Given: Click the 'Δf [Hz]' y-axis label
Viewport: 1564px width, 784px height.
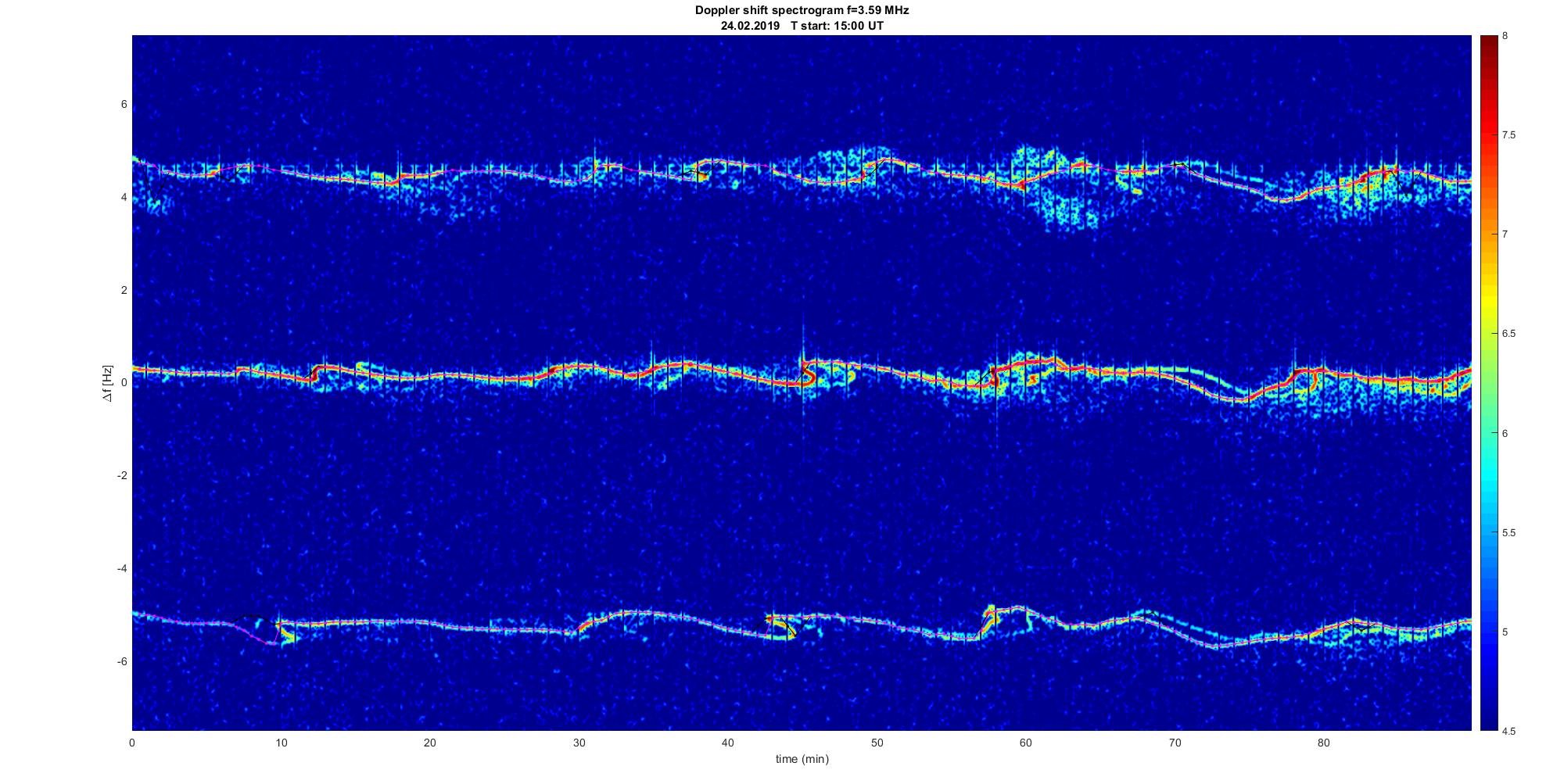Looking at the screenshot, I should pyautogui.click(x=108, y=383).
